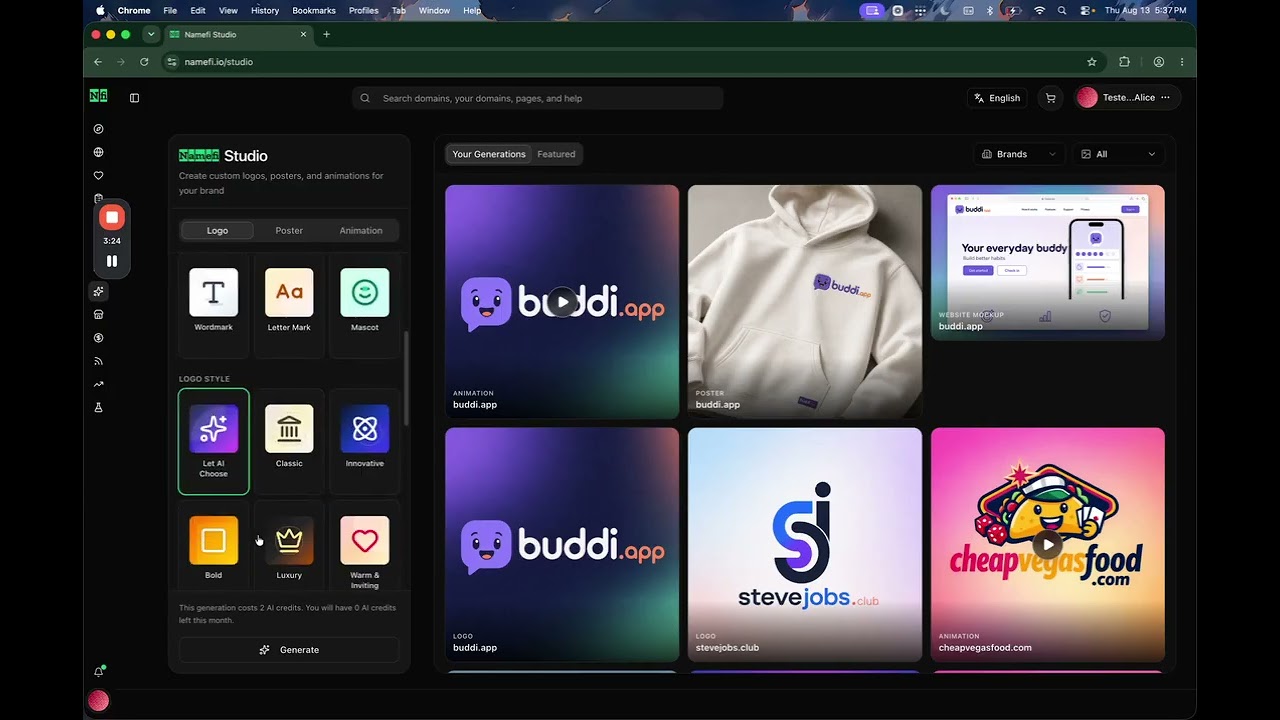Switch to the Poster tab
The width and height of the screenshot is (1280, 720).
[x=289, y=230]
